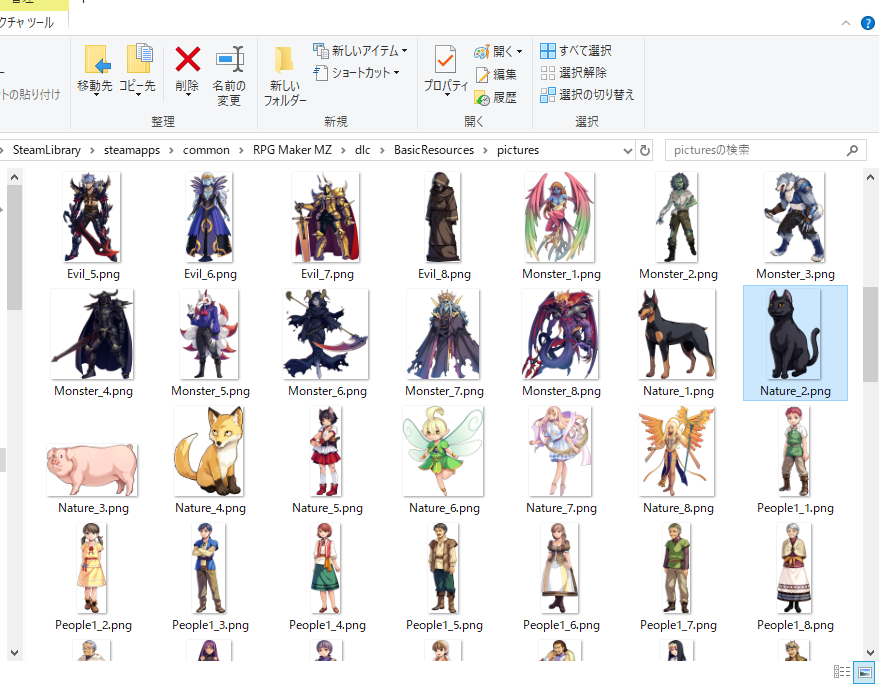
Task: Navigate to BasicResources in the breadcrumb
Action: [434, 150]
